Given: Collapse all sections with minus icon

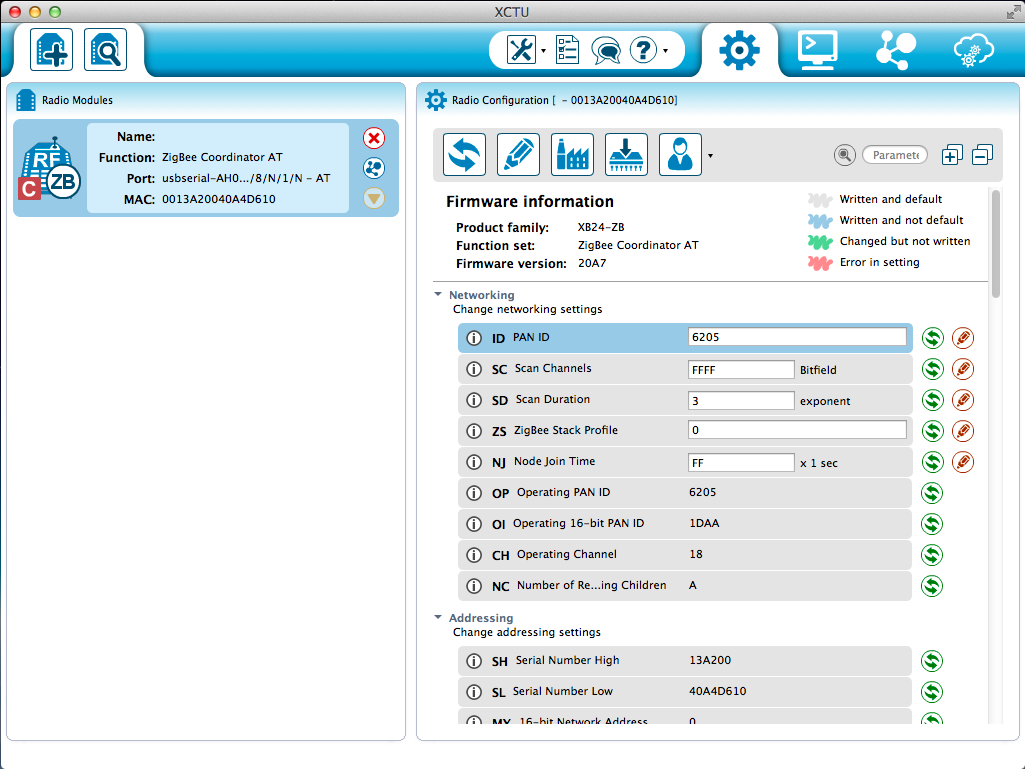Looking at the screenshot, I should click(982, 155).
